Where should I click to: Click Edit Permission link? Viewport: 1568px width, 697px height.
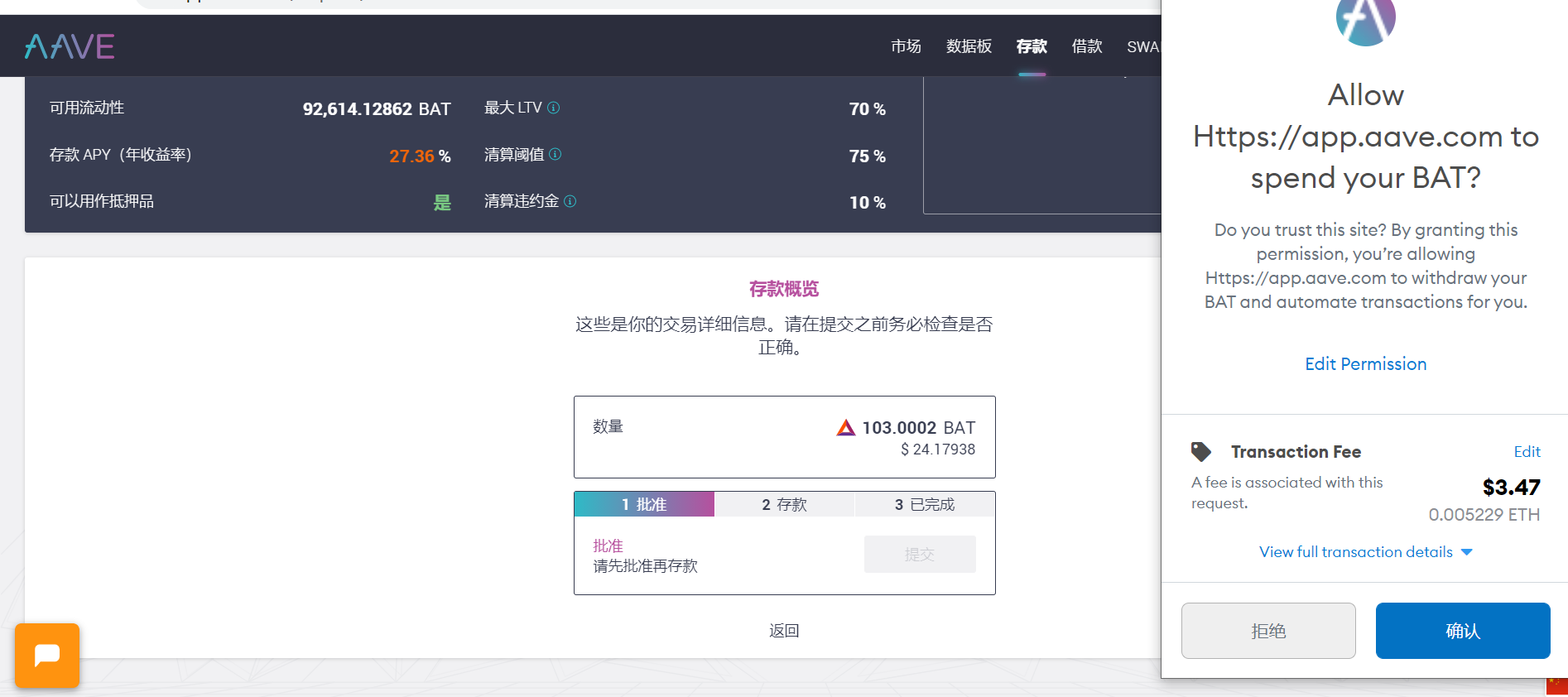pos(1366,364)
